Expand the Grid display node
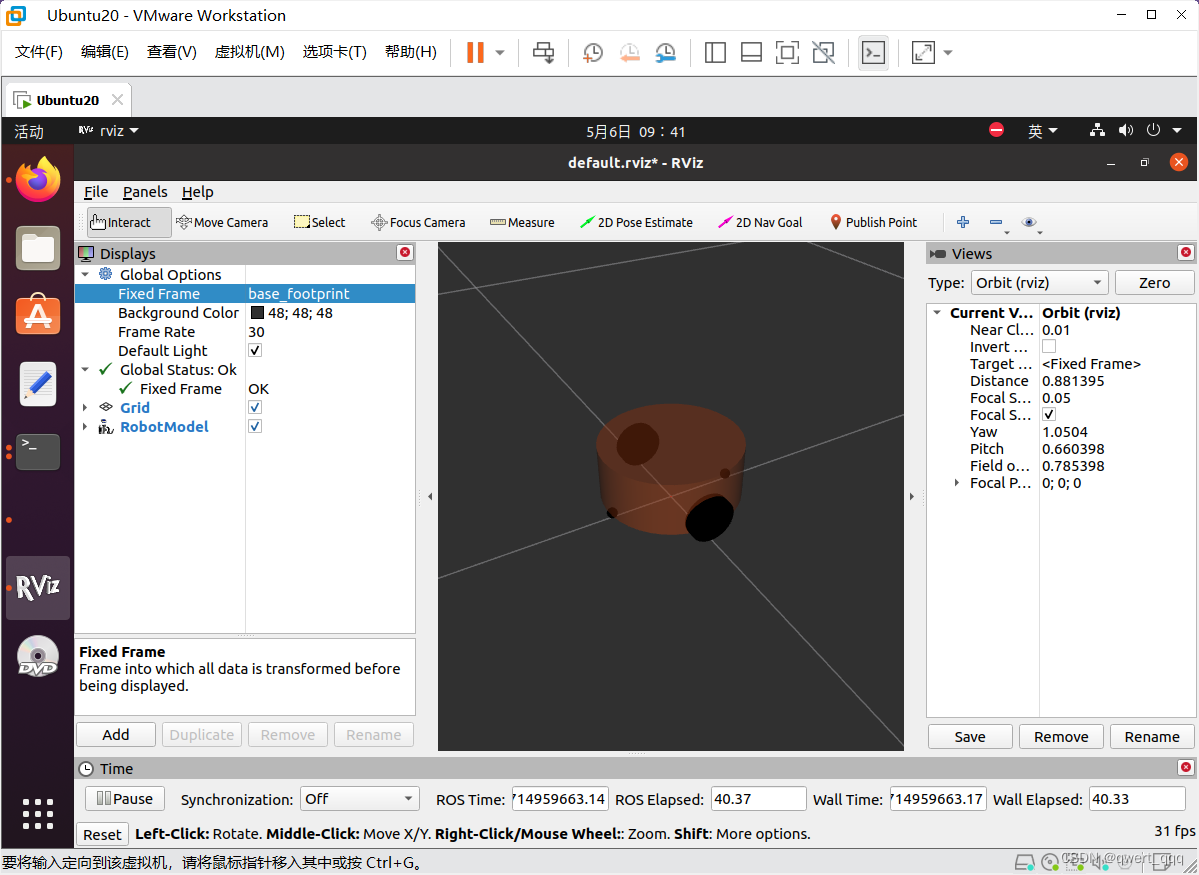The width and height of the screenshot is (1199, 875). (85, 408)
